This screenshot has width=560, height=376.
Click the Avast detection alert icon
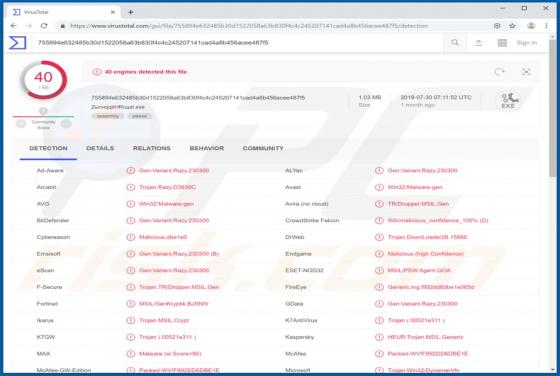(x=379, y=187)
